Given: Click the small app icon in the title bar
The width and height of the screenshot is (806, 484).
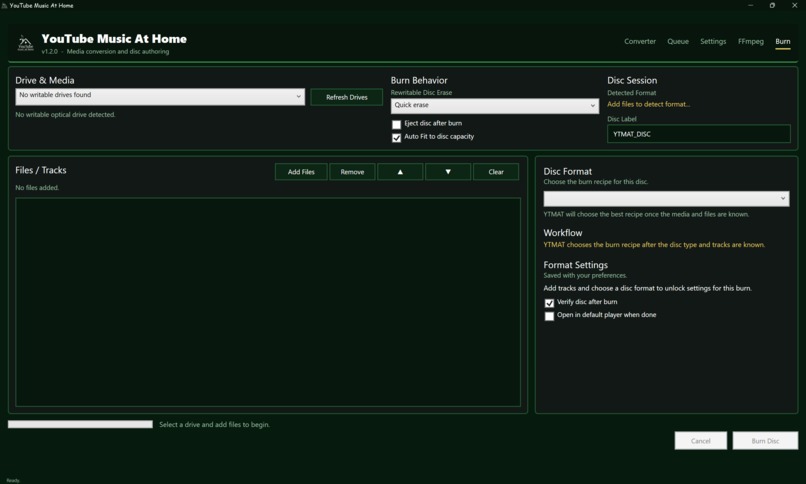Looking at the screenshot, I should click(x=4, y=6).
